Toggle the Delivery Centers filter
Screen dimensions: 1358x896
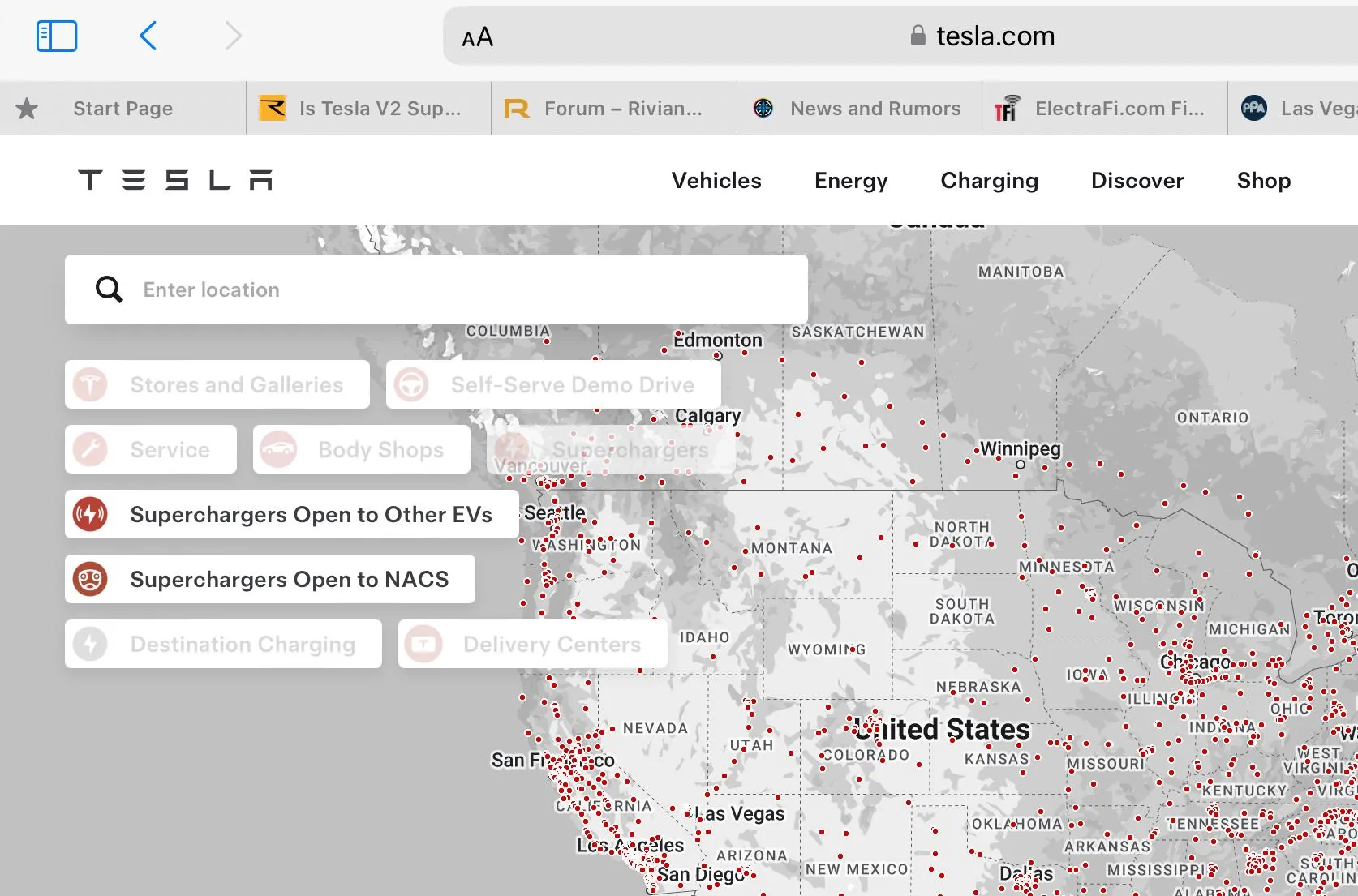click(x=533, y=644)
